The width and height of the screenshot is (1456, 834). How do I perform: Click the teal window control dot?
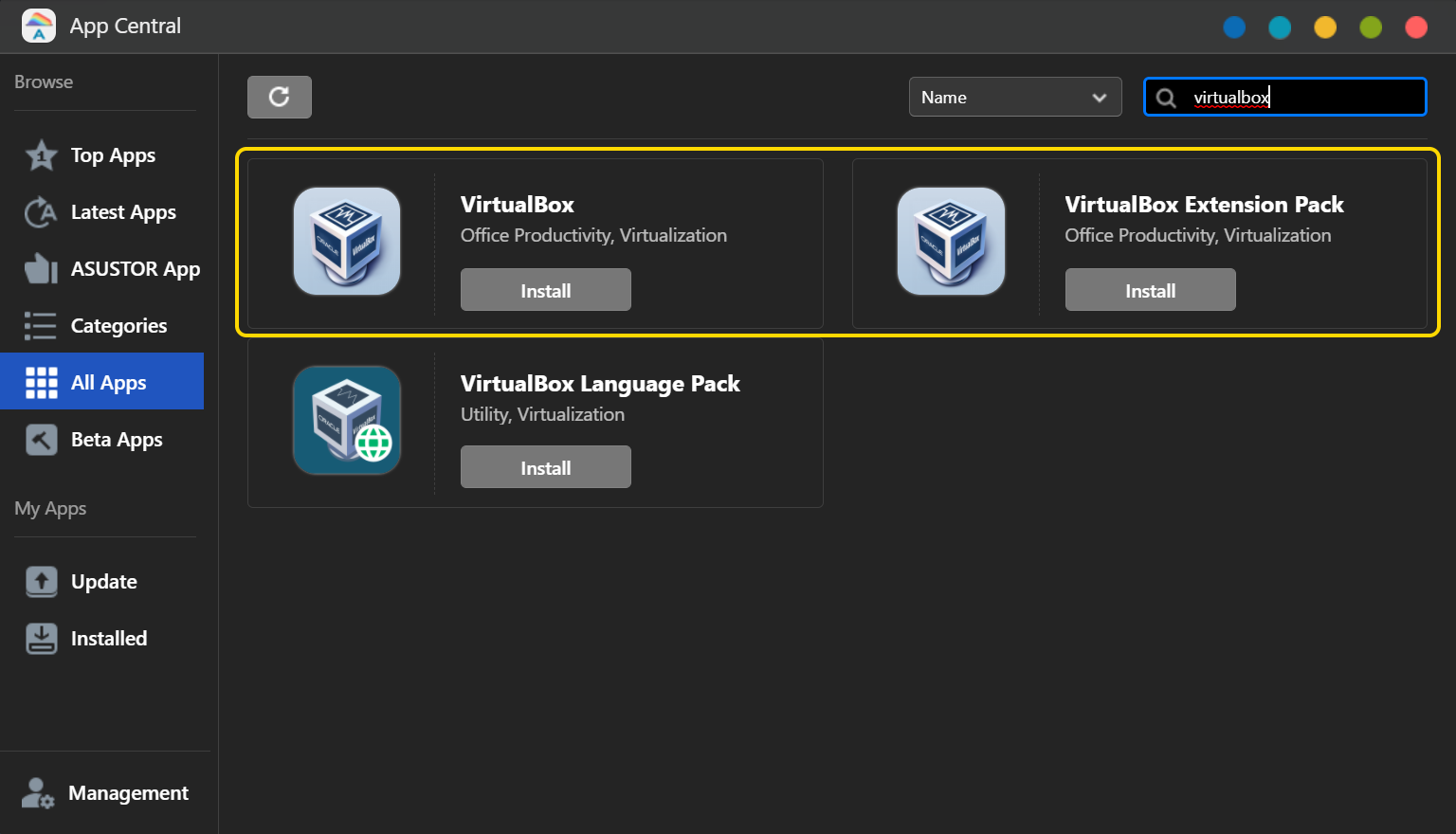tap(1280, 27)
